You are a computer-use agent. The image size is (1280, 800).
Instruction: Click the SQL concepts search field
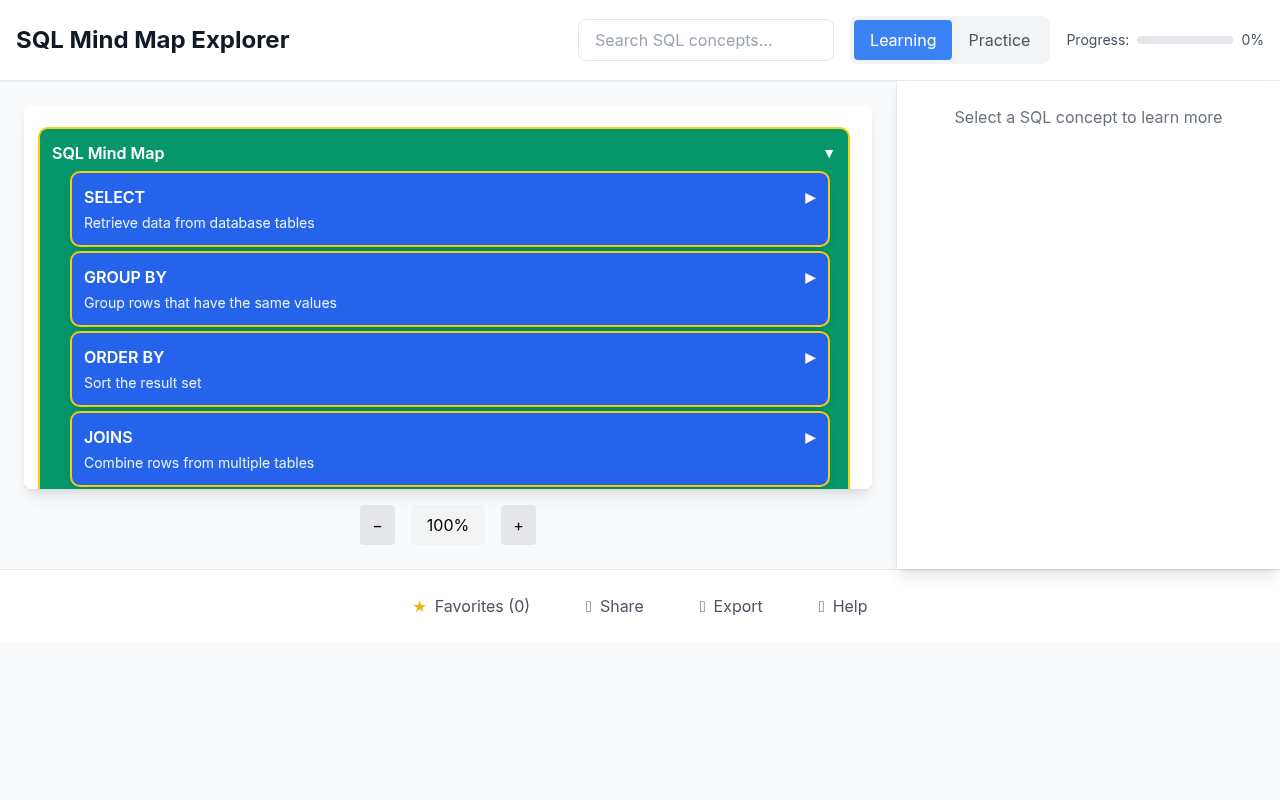point(705,40)
